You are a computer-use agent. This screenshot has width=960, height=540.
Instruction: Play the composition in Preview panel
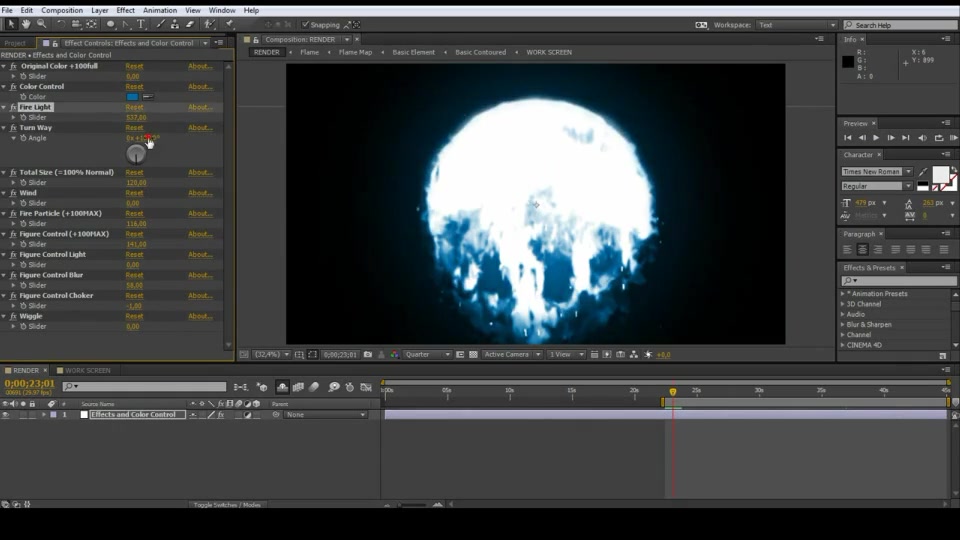tap(876, 138)
